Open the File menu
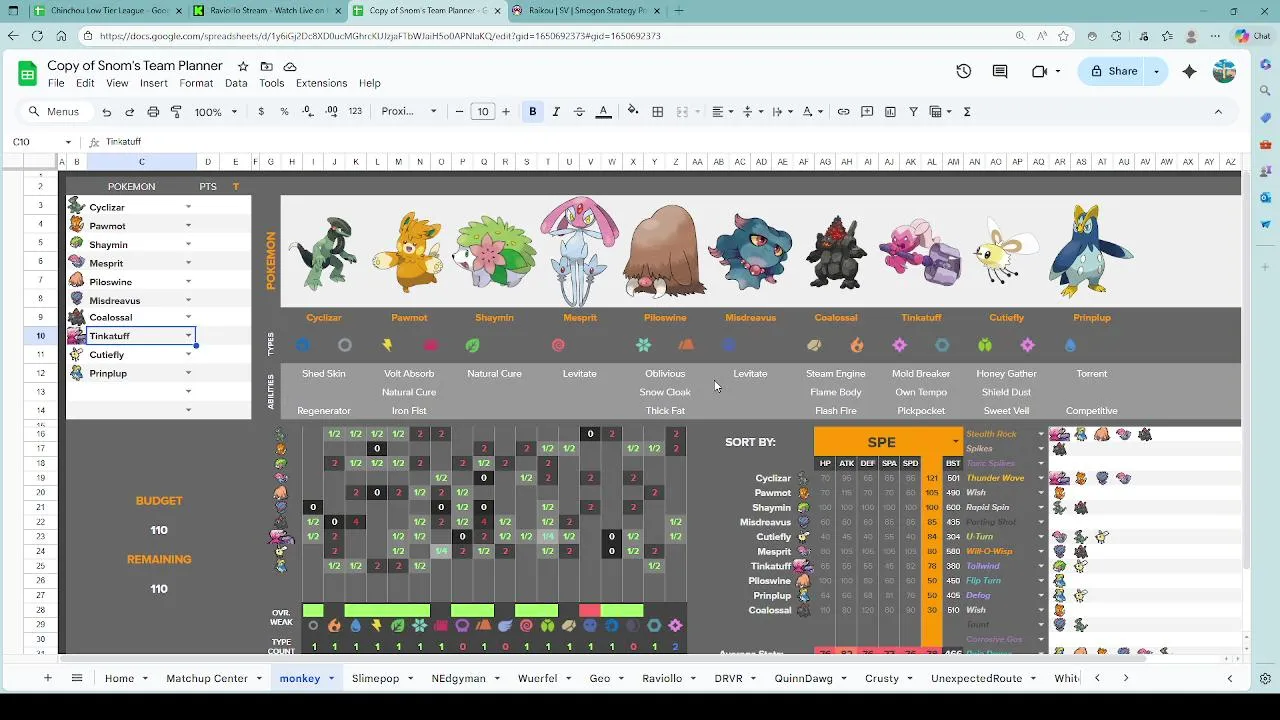 [56, 83]
